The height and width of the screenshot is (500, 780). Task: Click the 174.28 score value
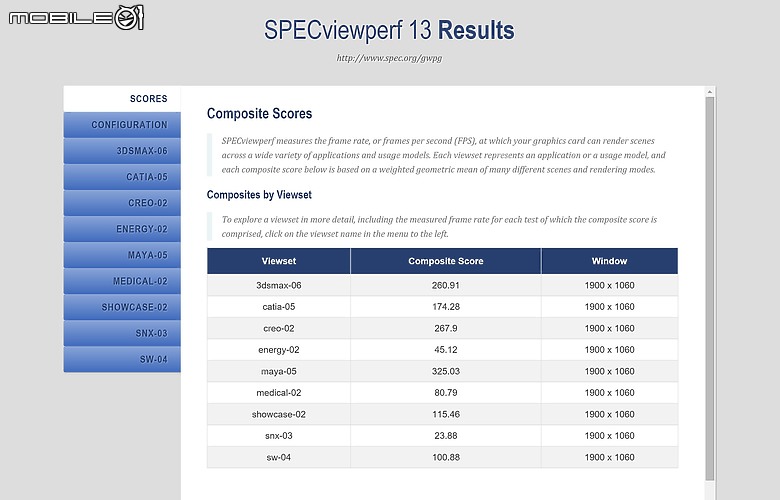[446, 306]
